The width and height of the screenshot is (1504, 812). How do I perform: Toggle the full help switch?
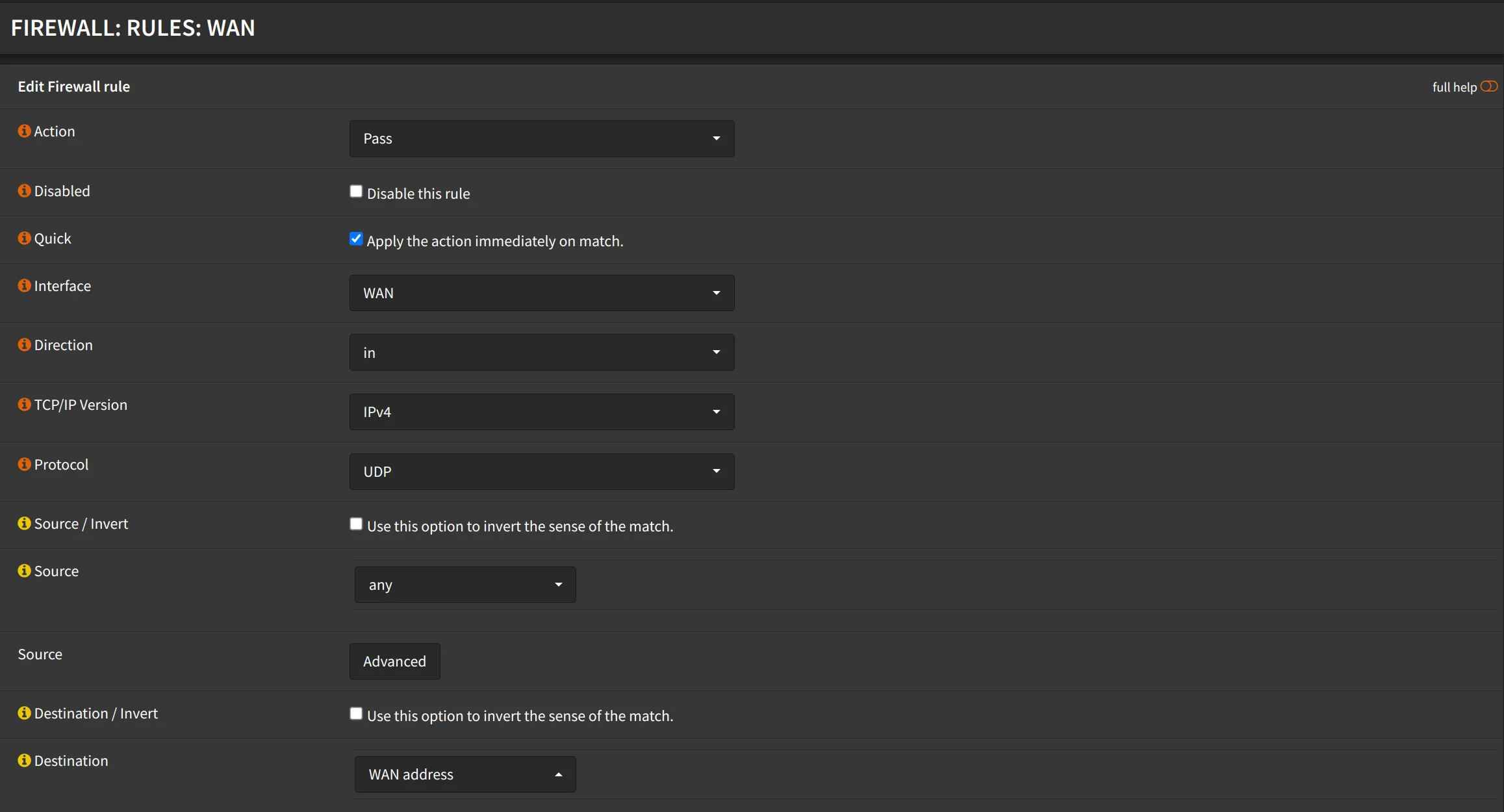pyautogui.click(x=1488, y=86)
